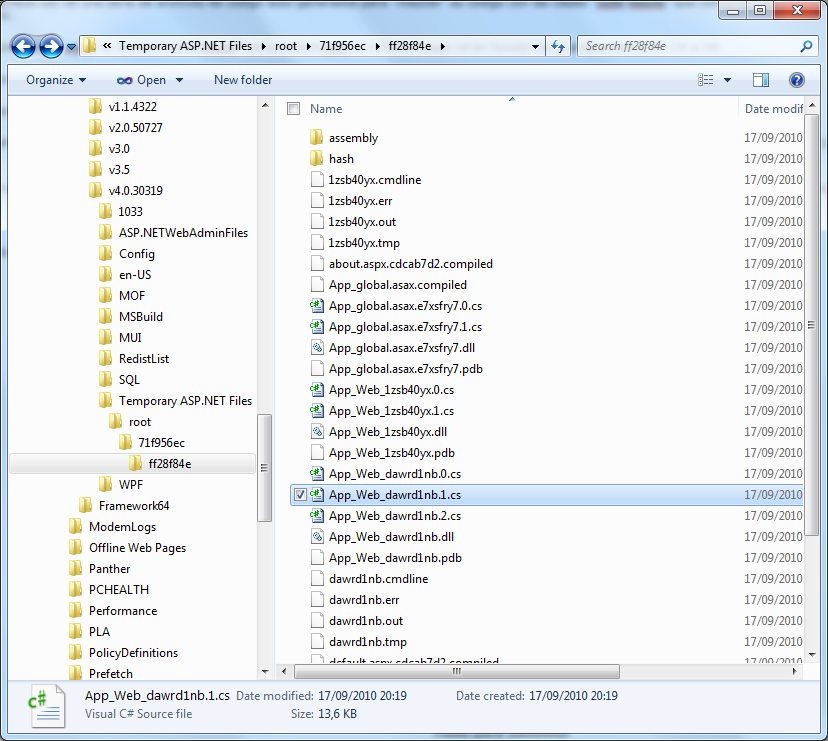Open v4.0.30319 folder in tree
The height and width of the screenshot is (741, 828).
click(x=135, y=191)
